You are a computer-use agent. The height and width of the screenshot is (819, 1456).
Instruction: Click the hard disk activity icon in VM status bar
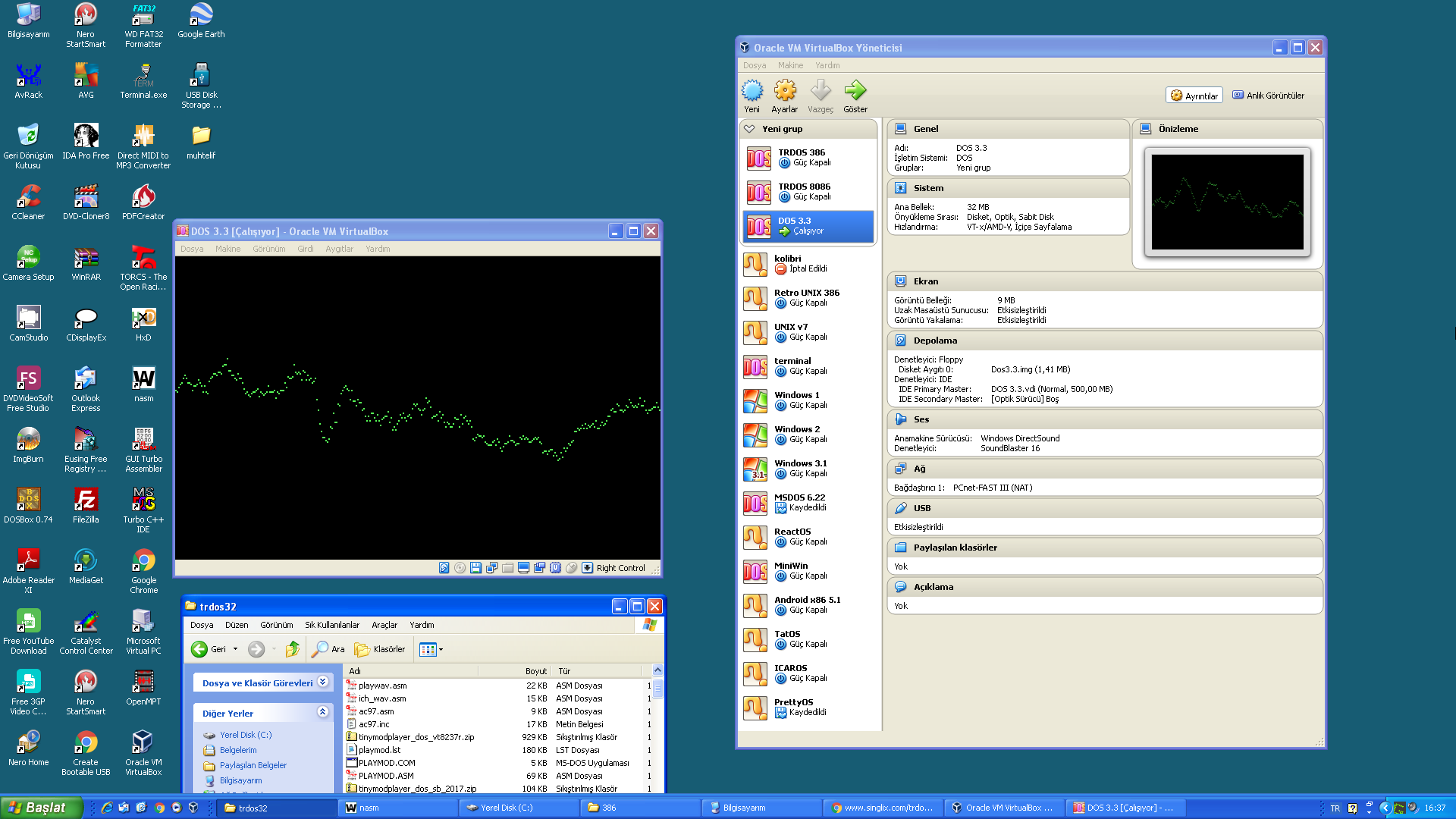click(444, 568)
